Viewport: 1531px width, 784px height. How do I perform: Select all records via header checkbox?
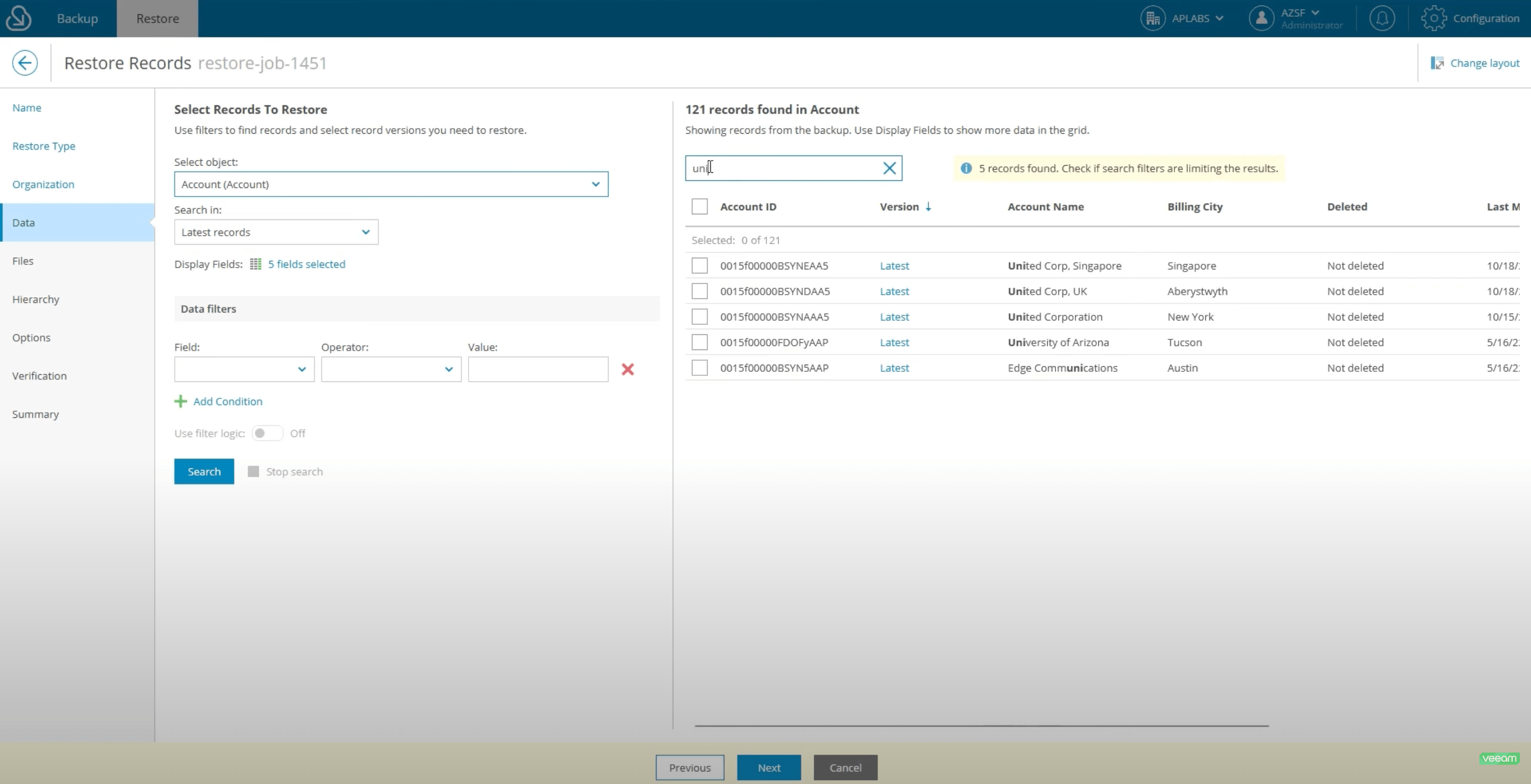pos(700,207)
